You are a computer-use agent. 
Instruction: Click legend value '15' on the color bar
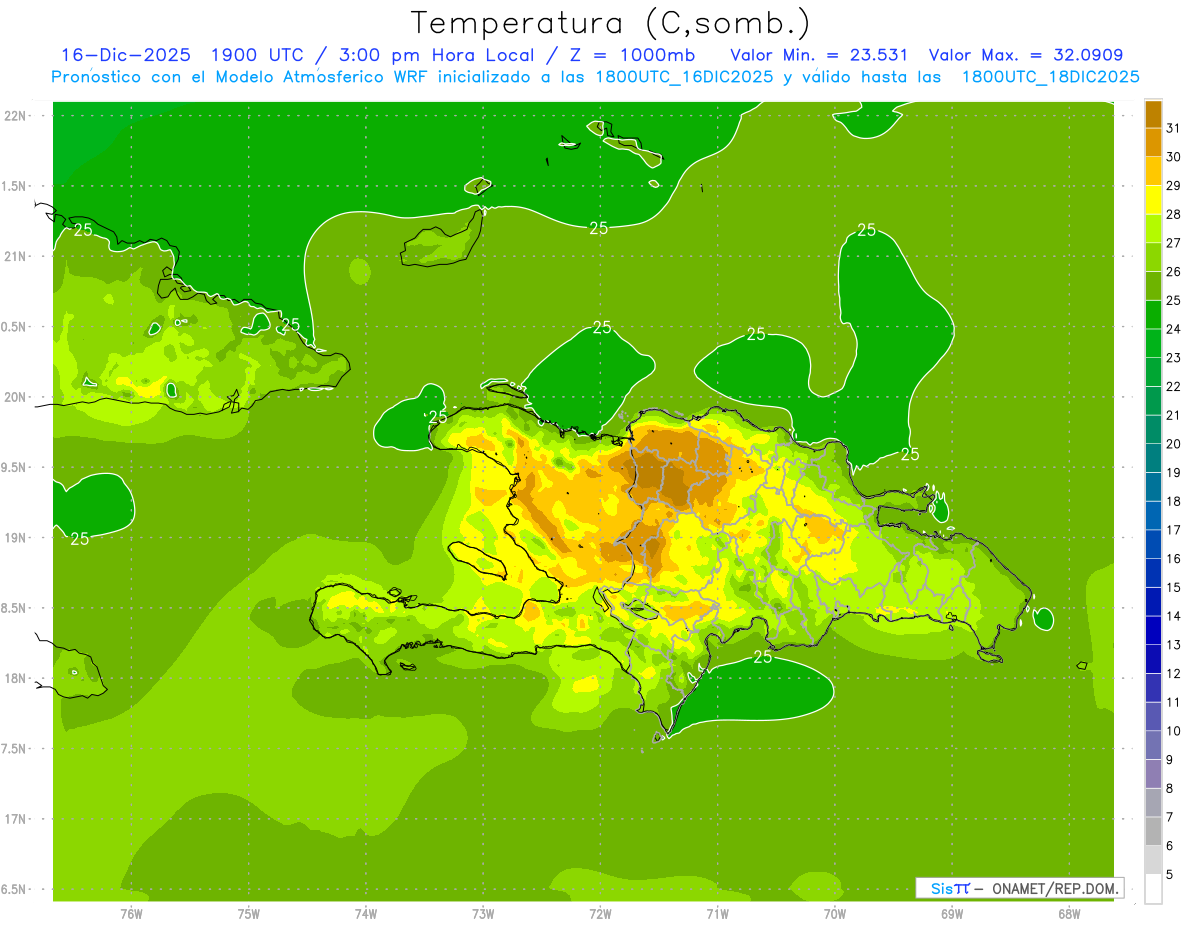[x=1174, y=587]
